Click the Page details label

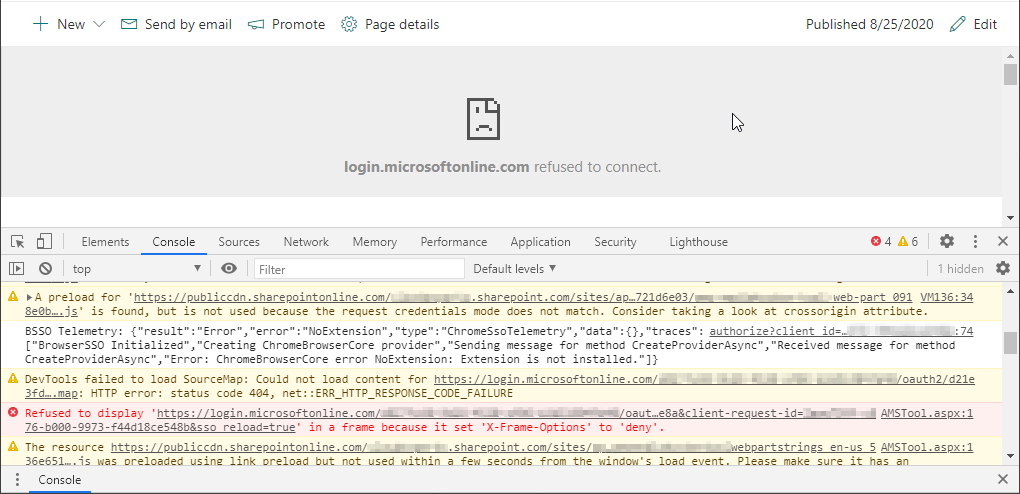[402, 25]
